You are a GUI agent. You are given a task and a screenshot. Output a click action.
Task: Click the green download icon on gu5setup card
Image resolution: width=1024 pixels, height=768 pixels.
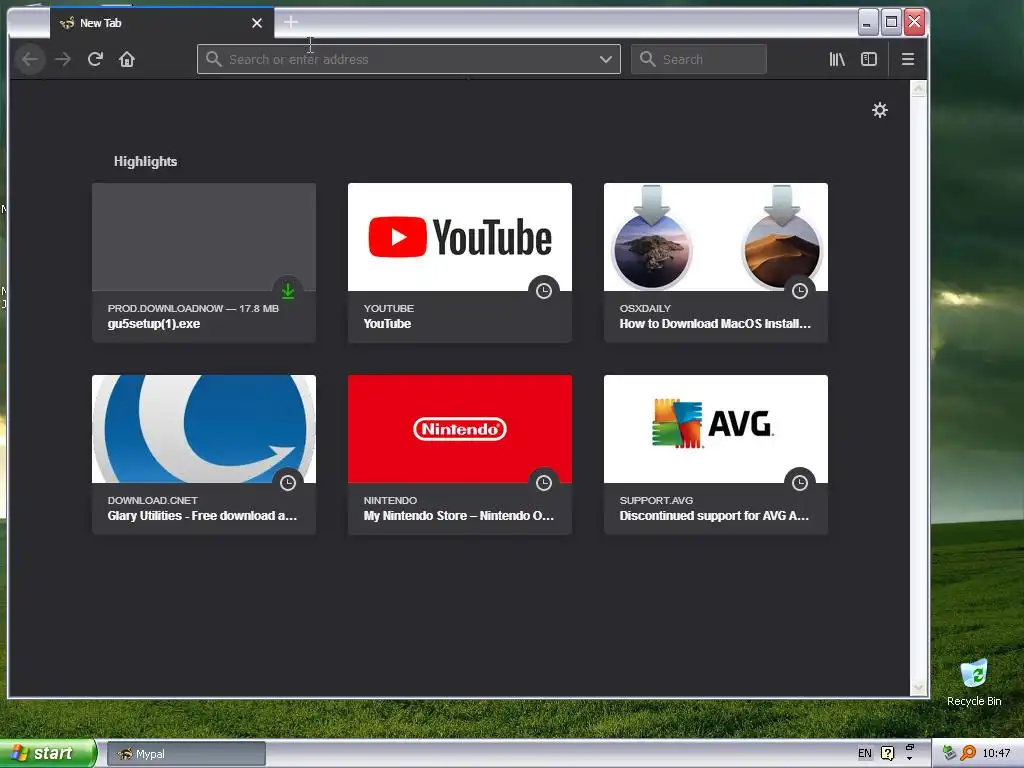pos(288,291)
